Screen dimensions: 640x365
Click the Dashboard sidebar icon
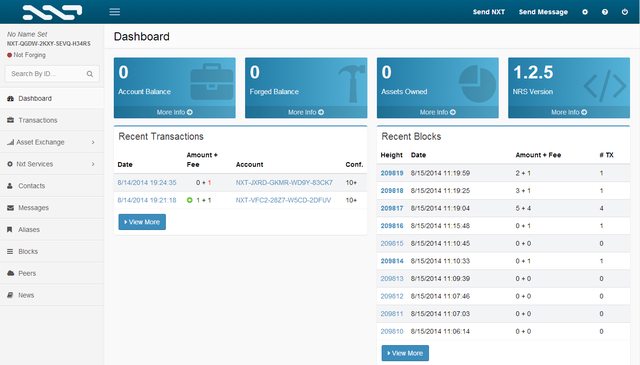point(10,98)
